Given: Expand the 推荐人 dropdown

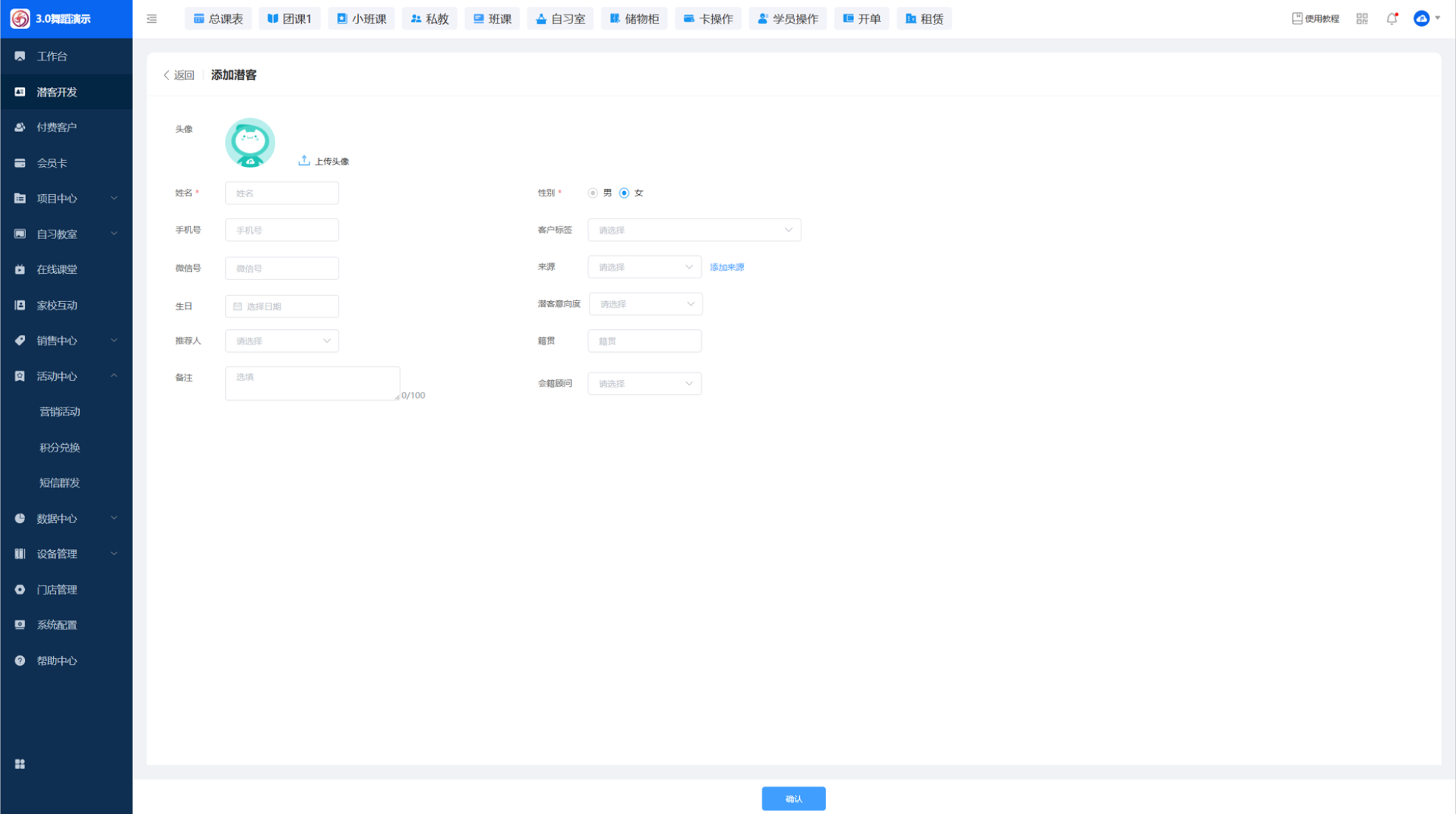Looking at the screenshot, I should point(281,341).
